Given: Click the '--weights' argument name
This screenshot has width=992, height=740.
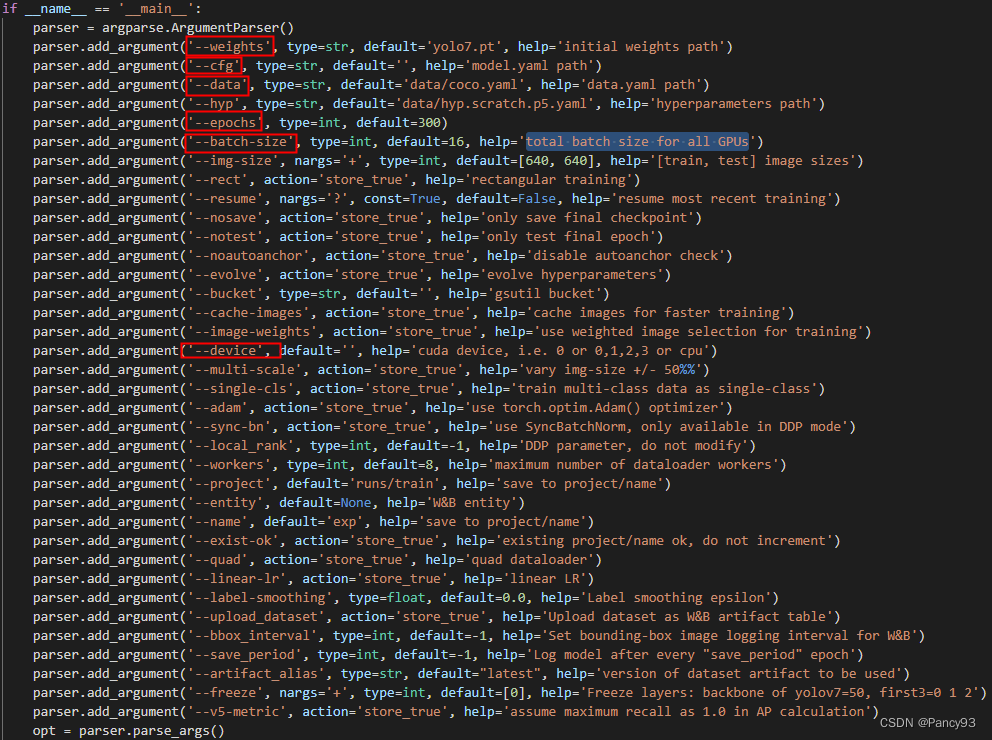Looking at the screenshot, I should pos(230,47).
